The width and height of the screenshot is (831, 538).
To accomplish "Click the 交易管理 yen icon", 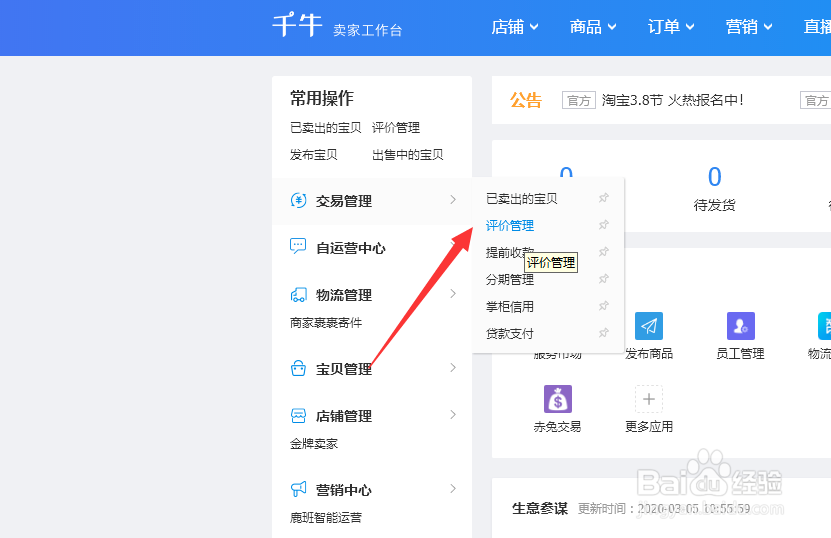I will (x=298, y=200).
